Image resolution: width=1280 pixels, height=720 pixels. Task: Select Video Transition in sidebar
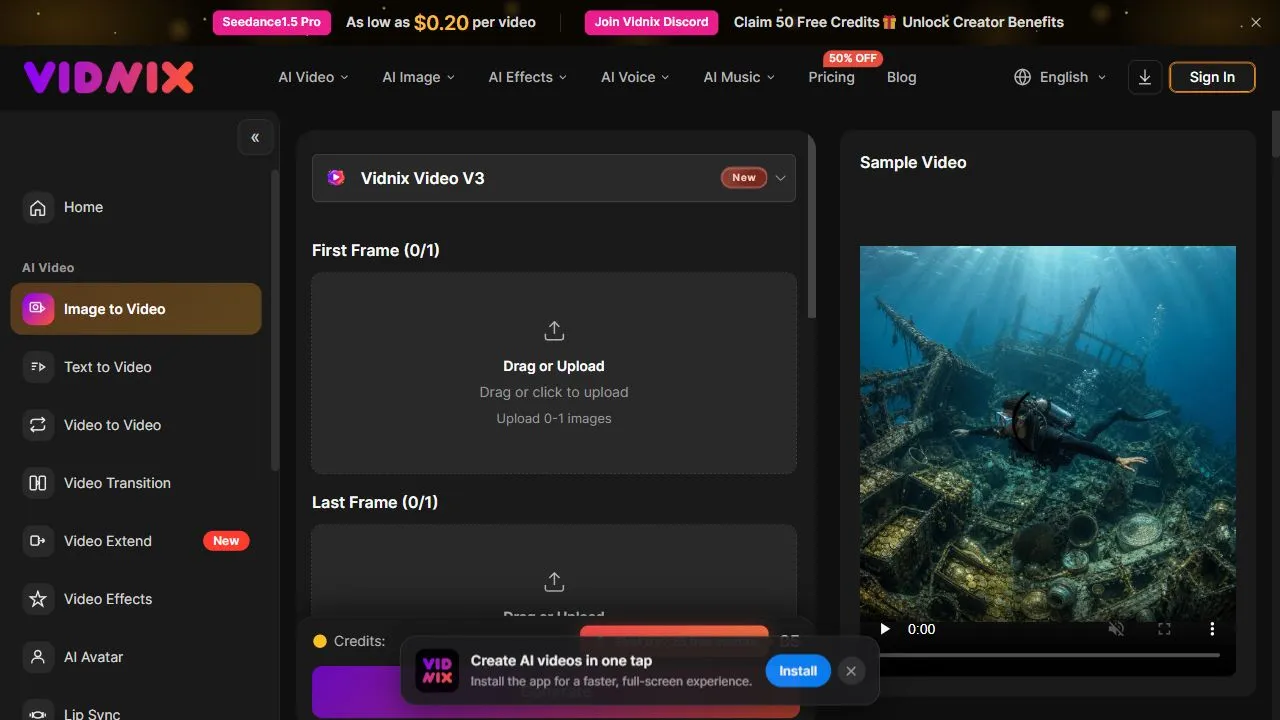coord(136,483)
